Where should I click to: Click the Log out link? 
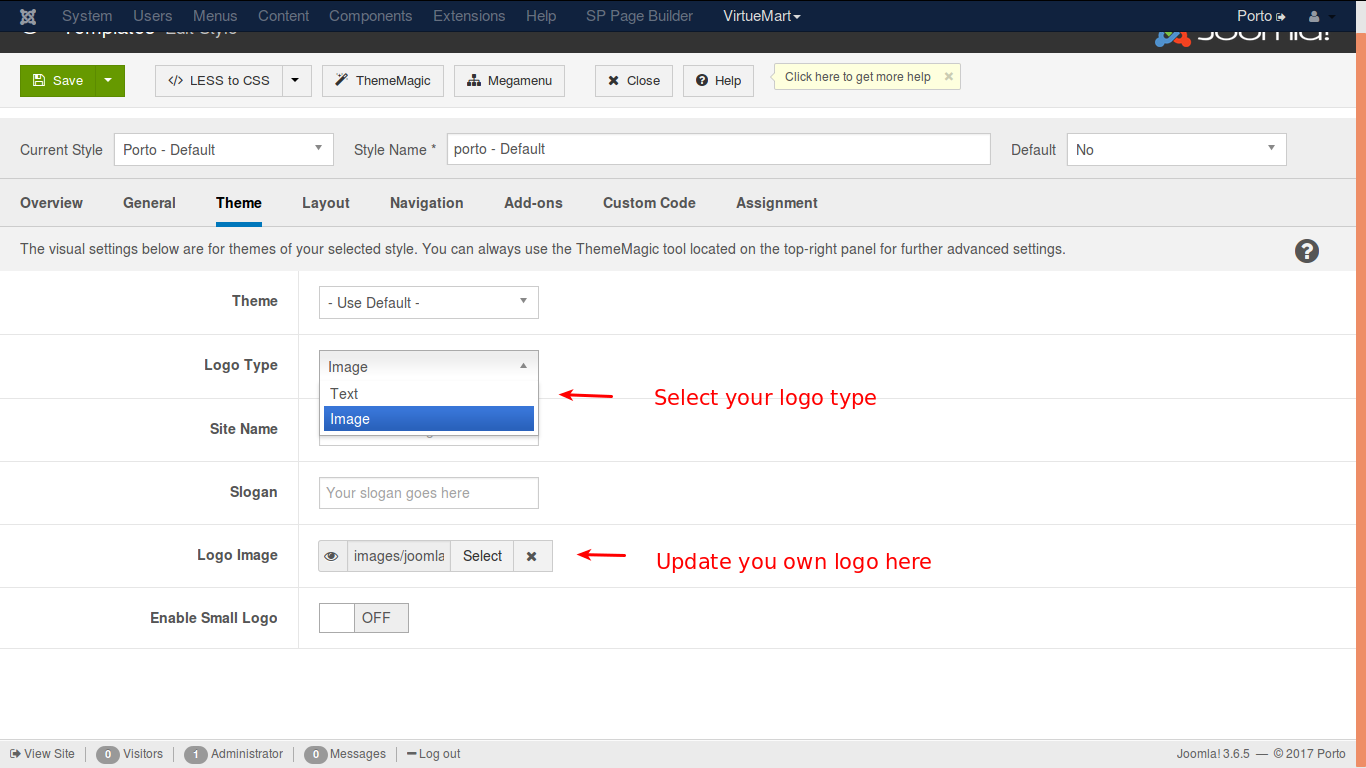tap(434, 754)
